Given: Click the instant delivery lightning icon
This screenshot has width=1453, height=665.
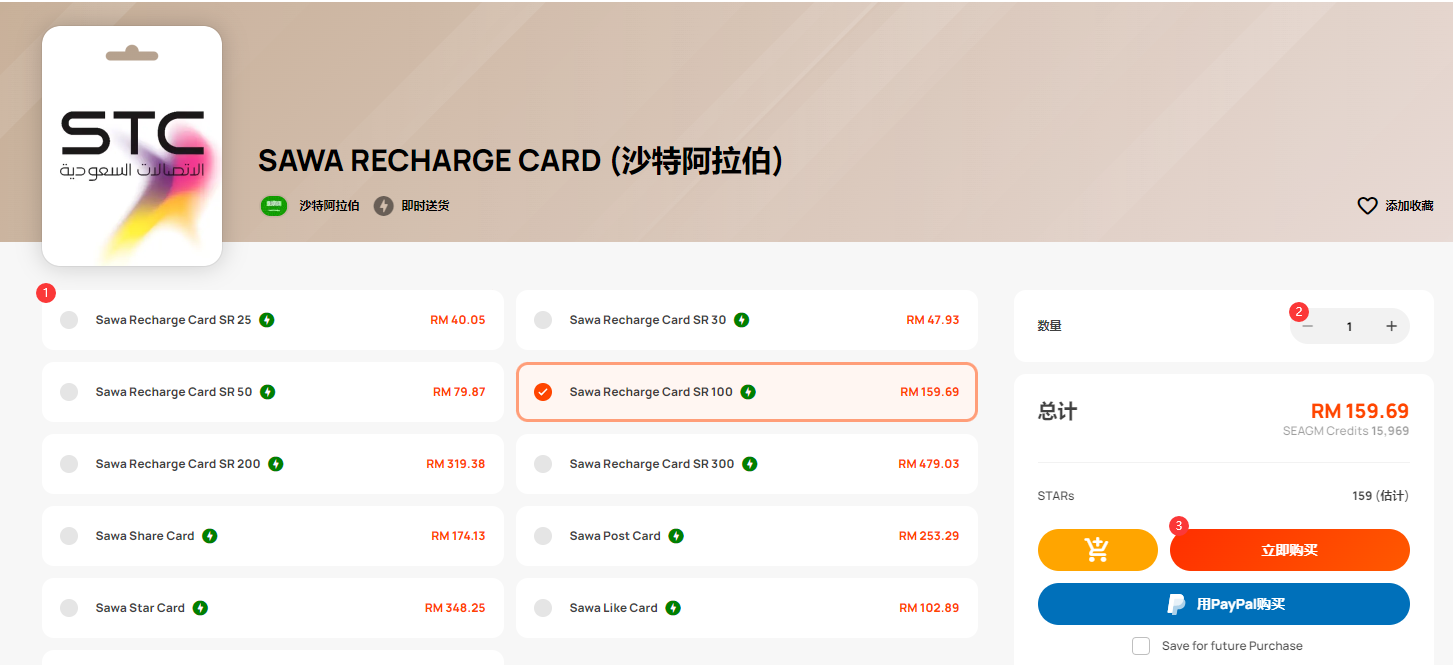Looking at the screenshot, I should click(383, 206).
